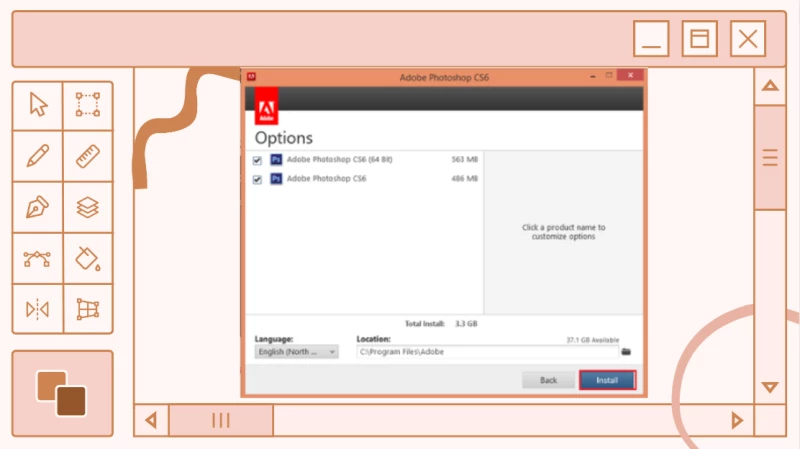Choose the ruler measurement tool
This screenshot has height=449, width=800.
click(x=88, y=156)
